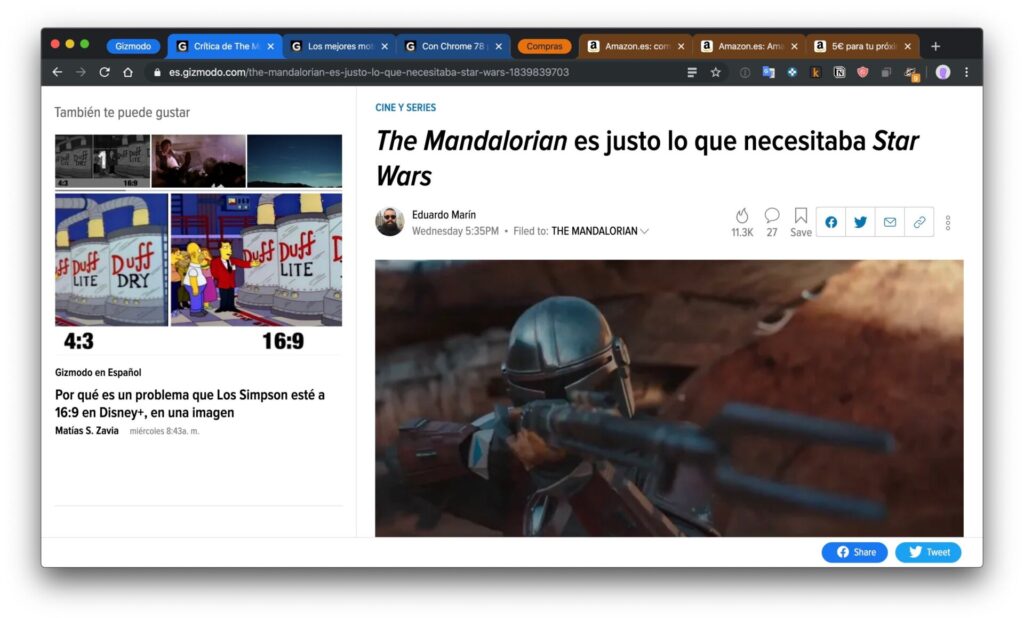Open the Chrome three-dot menu
This screenshot has width=1024, height=618.
pos(966,72)
